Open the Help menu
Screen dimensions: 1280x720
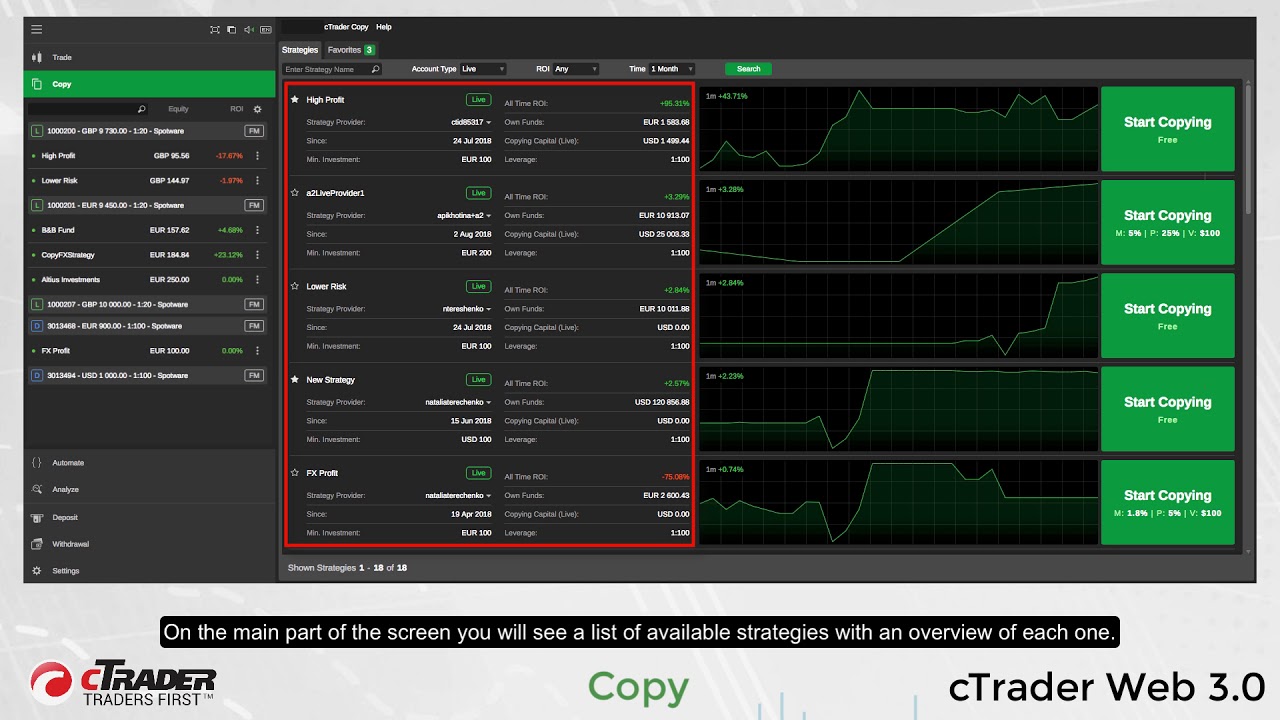[384, 27]
